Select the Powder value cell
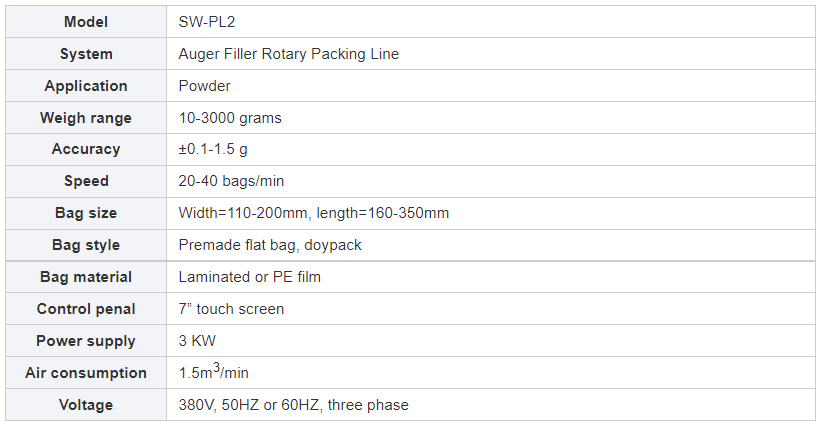The width and height of the screenshot is (822, 428). click(x=203, y=86)
